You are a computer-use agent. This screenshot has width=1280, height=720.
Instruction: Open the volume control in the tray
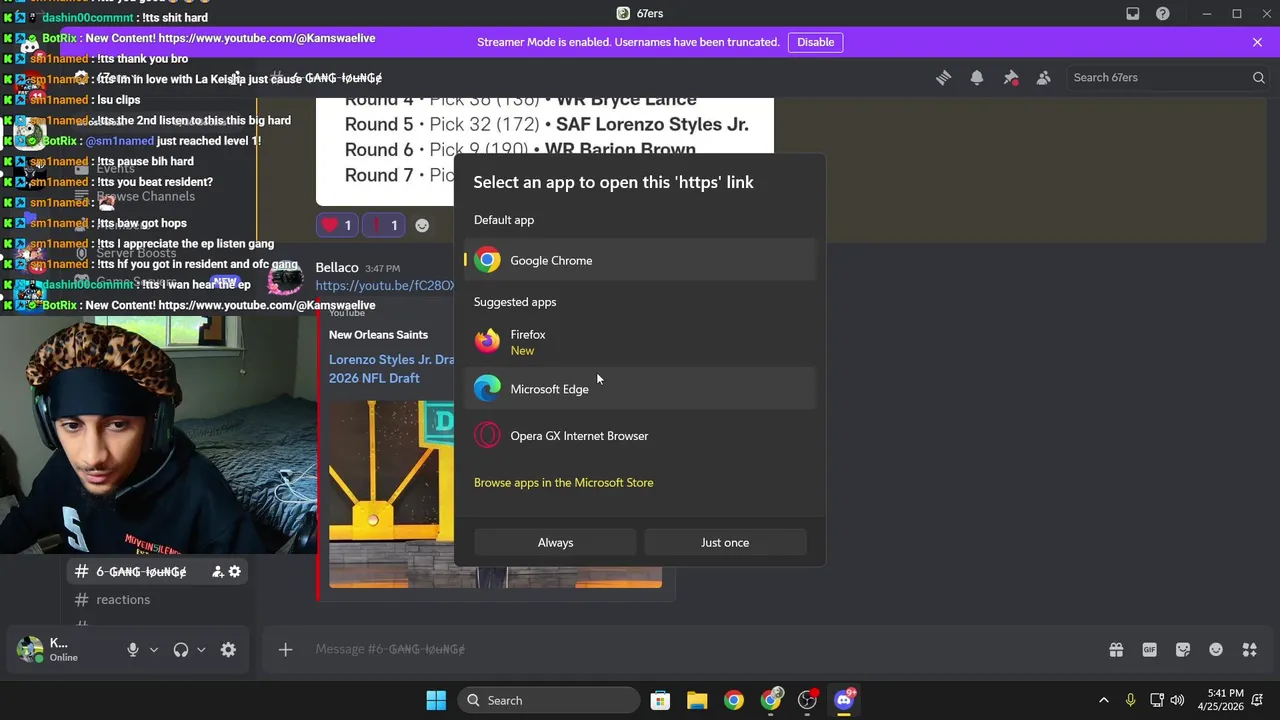pos(1177,700)
